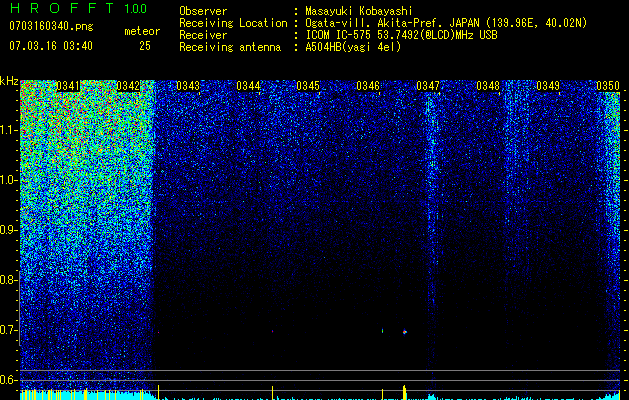Click the 0342 time marker
The width and height of the screenshot is (629, 400).
coord(128,86)
